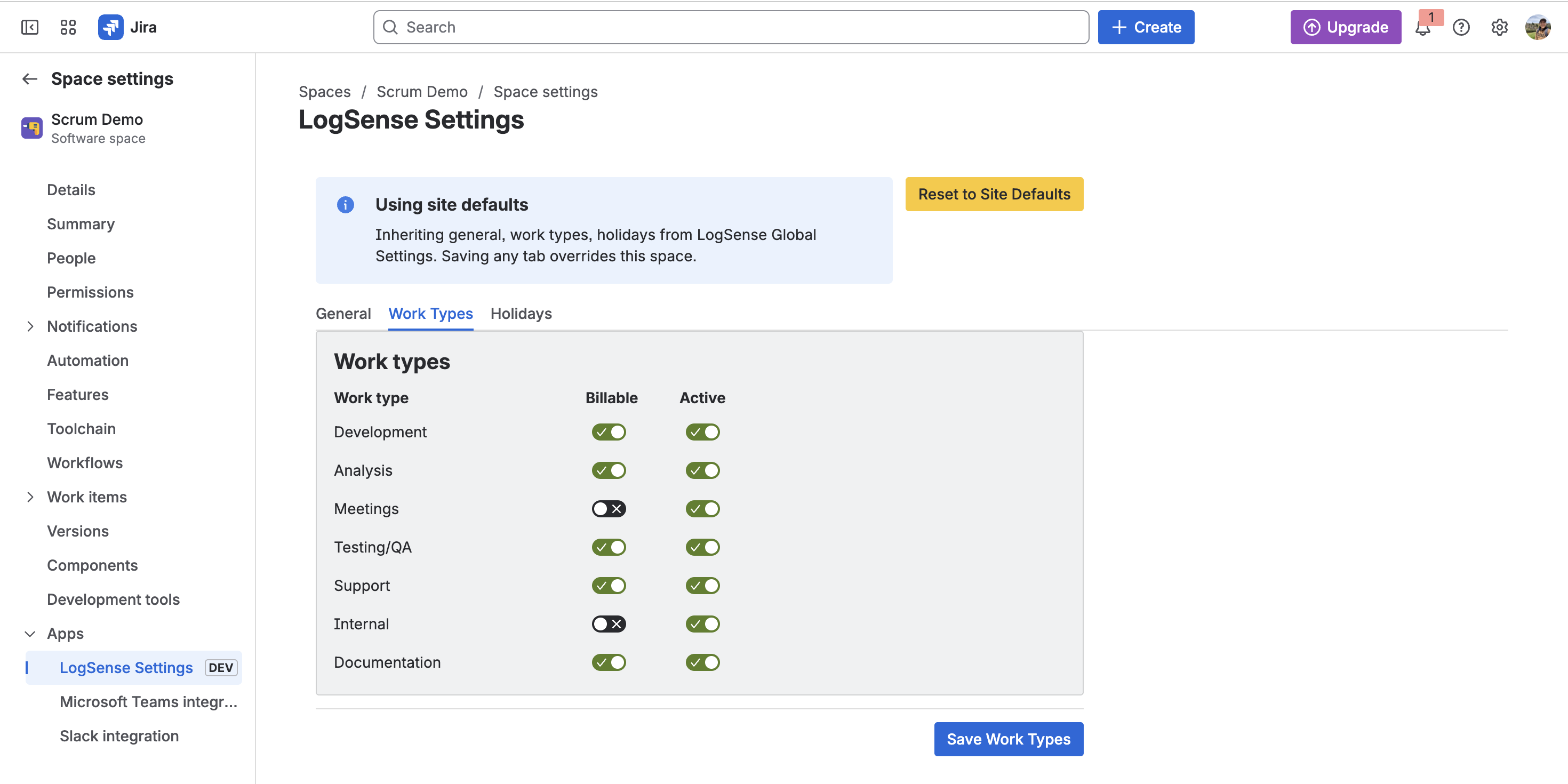Toggle Billable for Support

click(609, 585)
